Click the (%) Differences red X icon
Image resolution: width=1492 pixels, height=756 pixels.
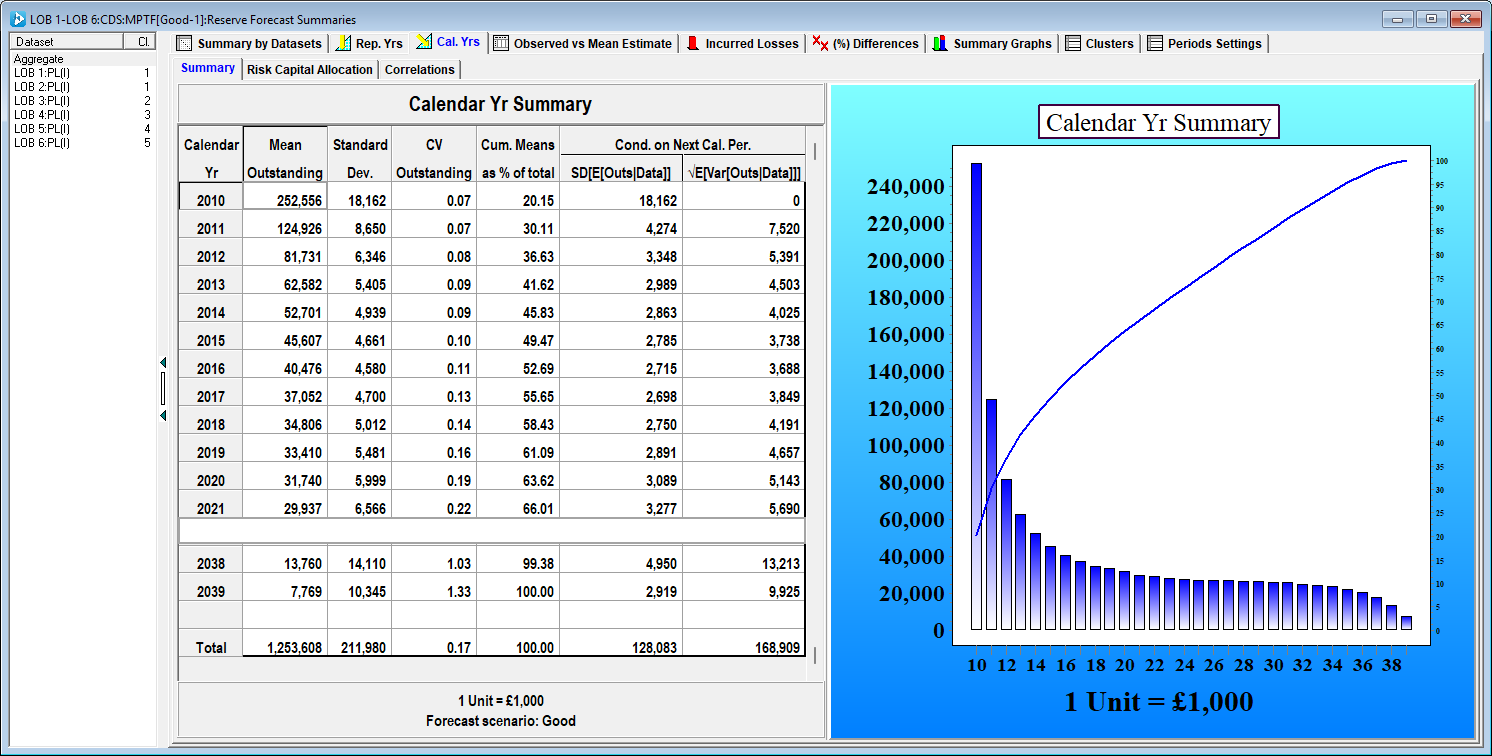pos(820,43)
